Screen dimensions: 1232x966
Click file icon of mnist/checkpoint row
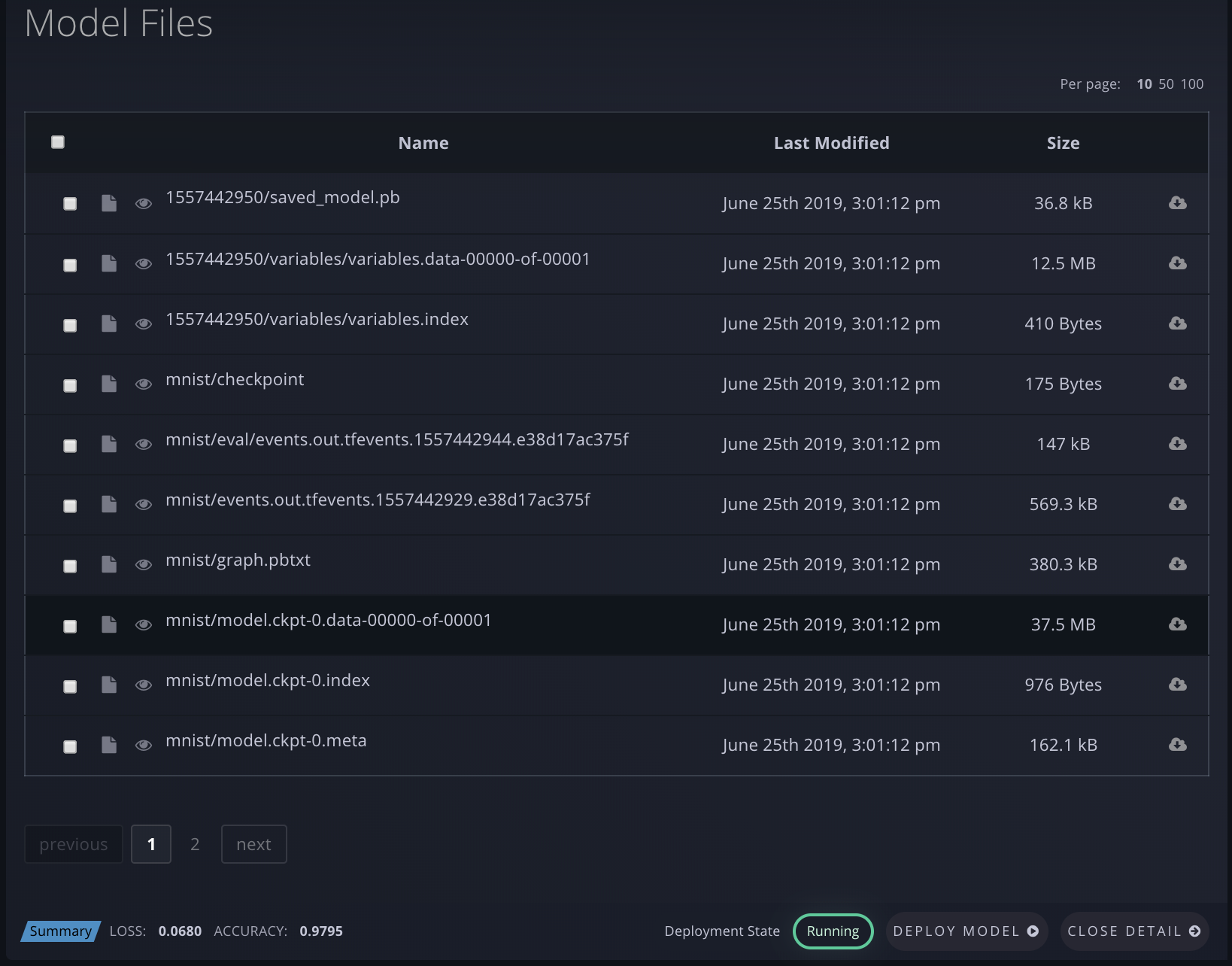109,384
